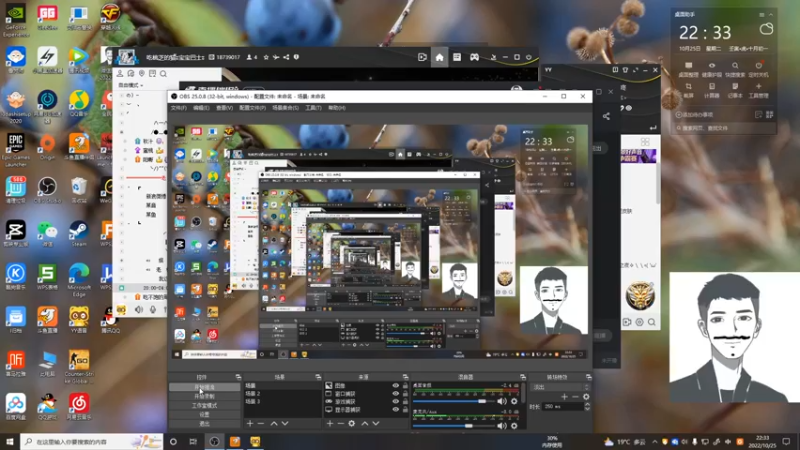Viewport: 800px width, 450px height.
Task: Select the OBS Studio desktop shortcut
Action: 47,190
